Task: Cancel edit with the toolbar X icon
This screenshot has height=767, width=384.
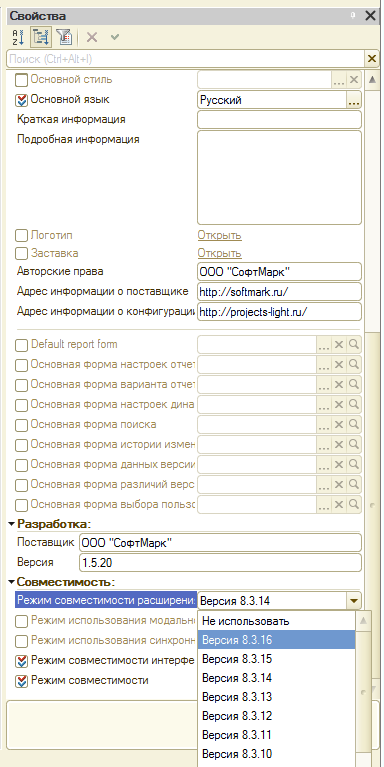Action: point(92,37)
